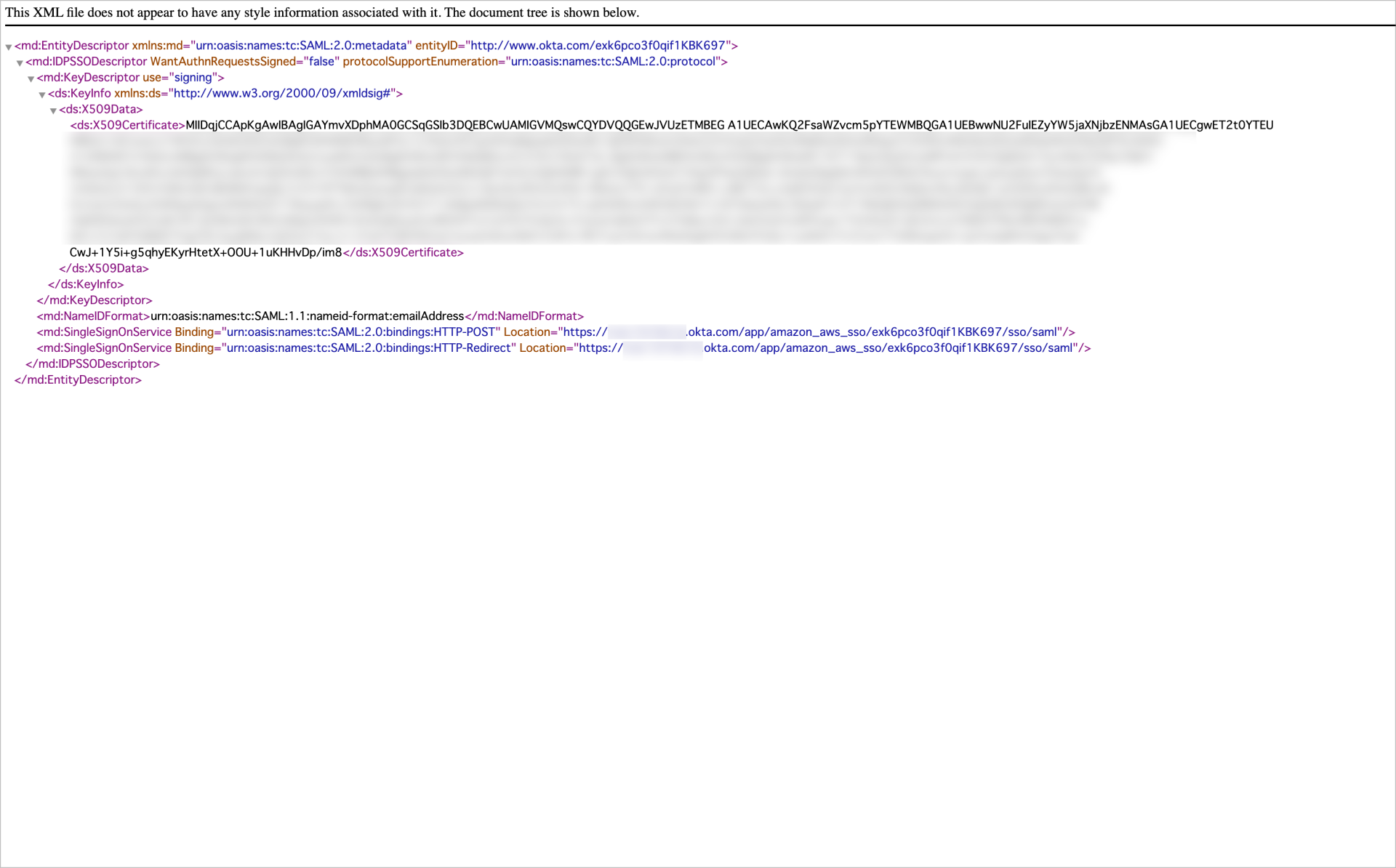Select the emailAddress NameIDFormat value

coord(307,316)
